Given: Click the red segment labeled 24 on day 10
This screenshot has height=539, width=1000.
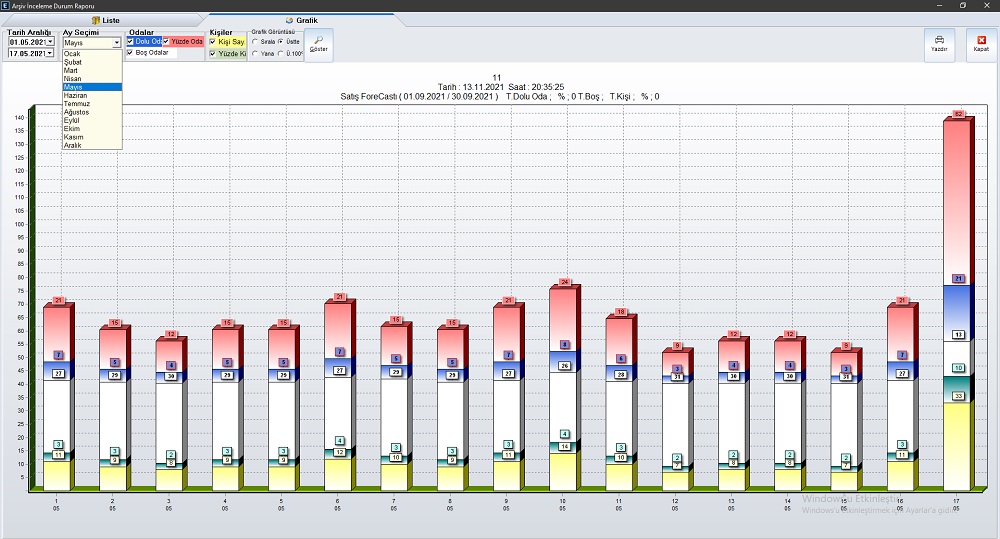Looking at the screenshot, I should tap(563, 319).
